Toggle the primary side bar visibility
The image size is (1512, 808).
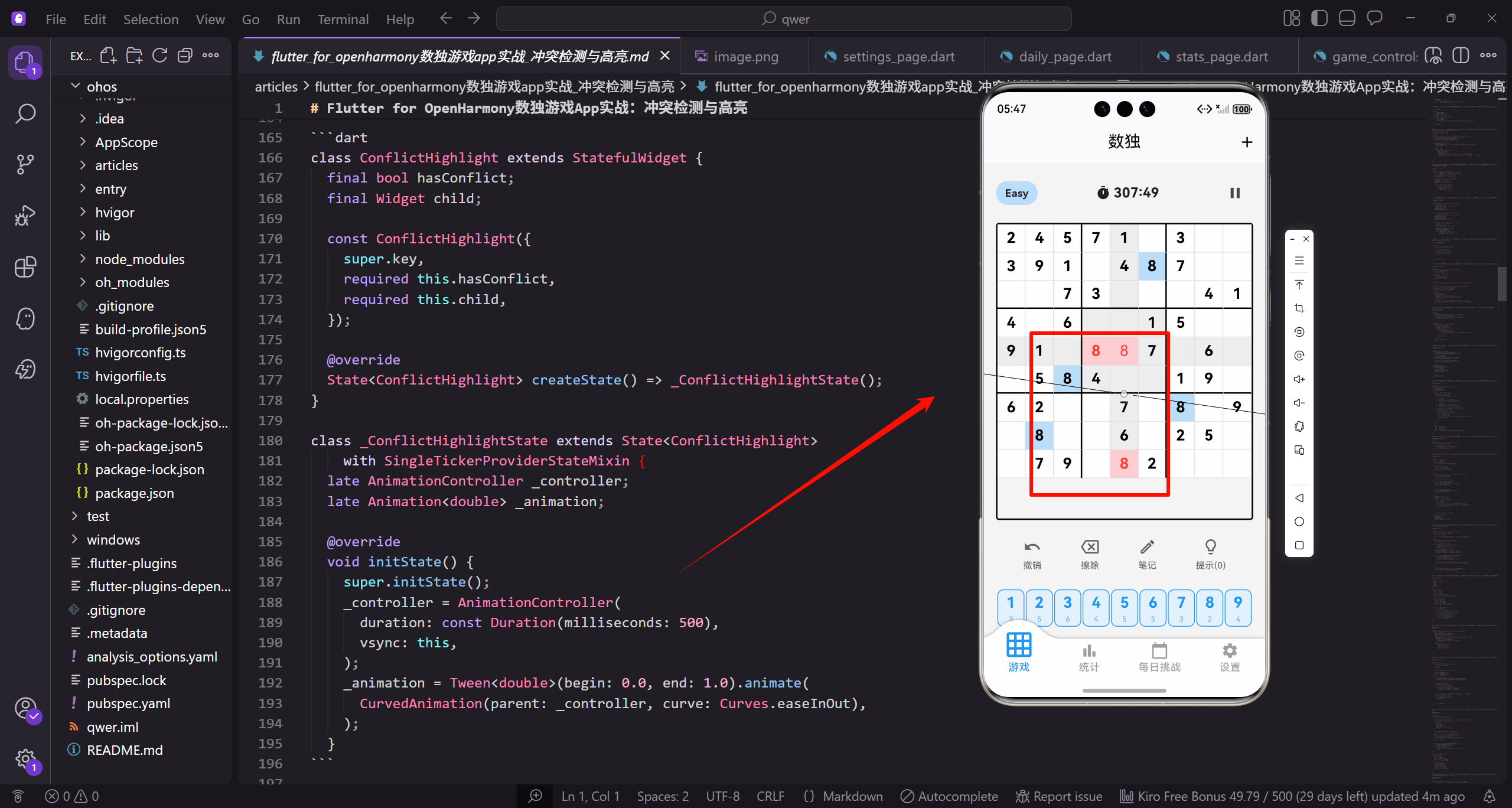tap(1319, 19)
